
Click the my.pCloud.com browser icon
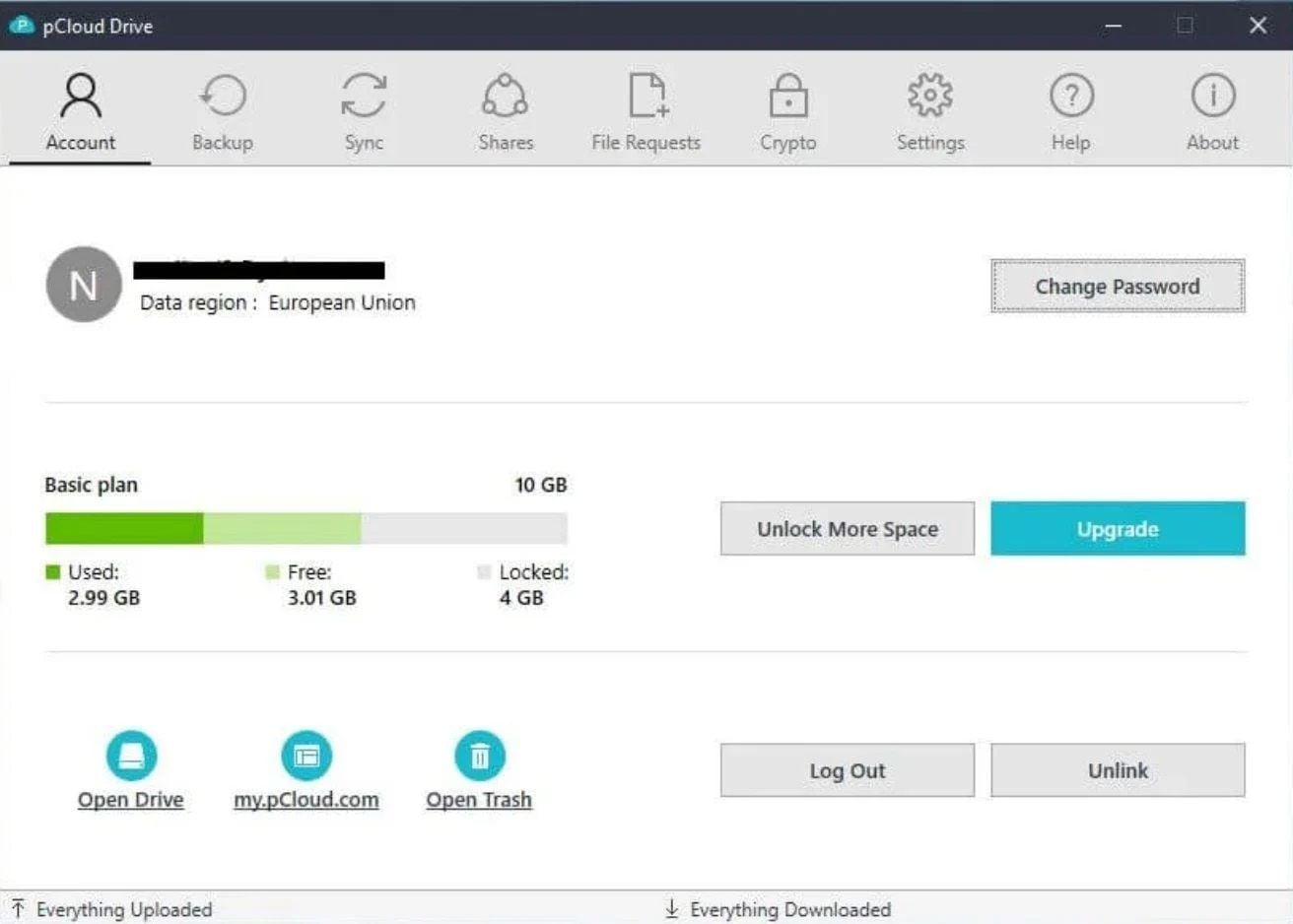(306, 756)
